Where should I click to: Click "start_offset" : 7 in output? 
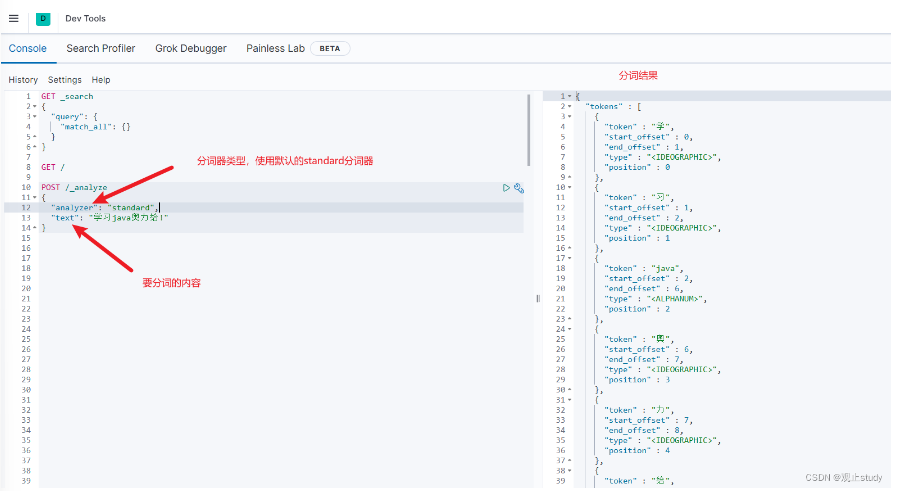click(x=648, y=420)
